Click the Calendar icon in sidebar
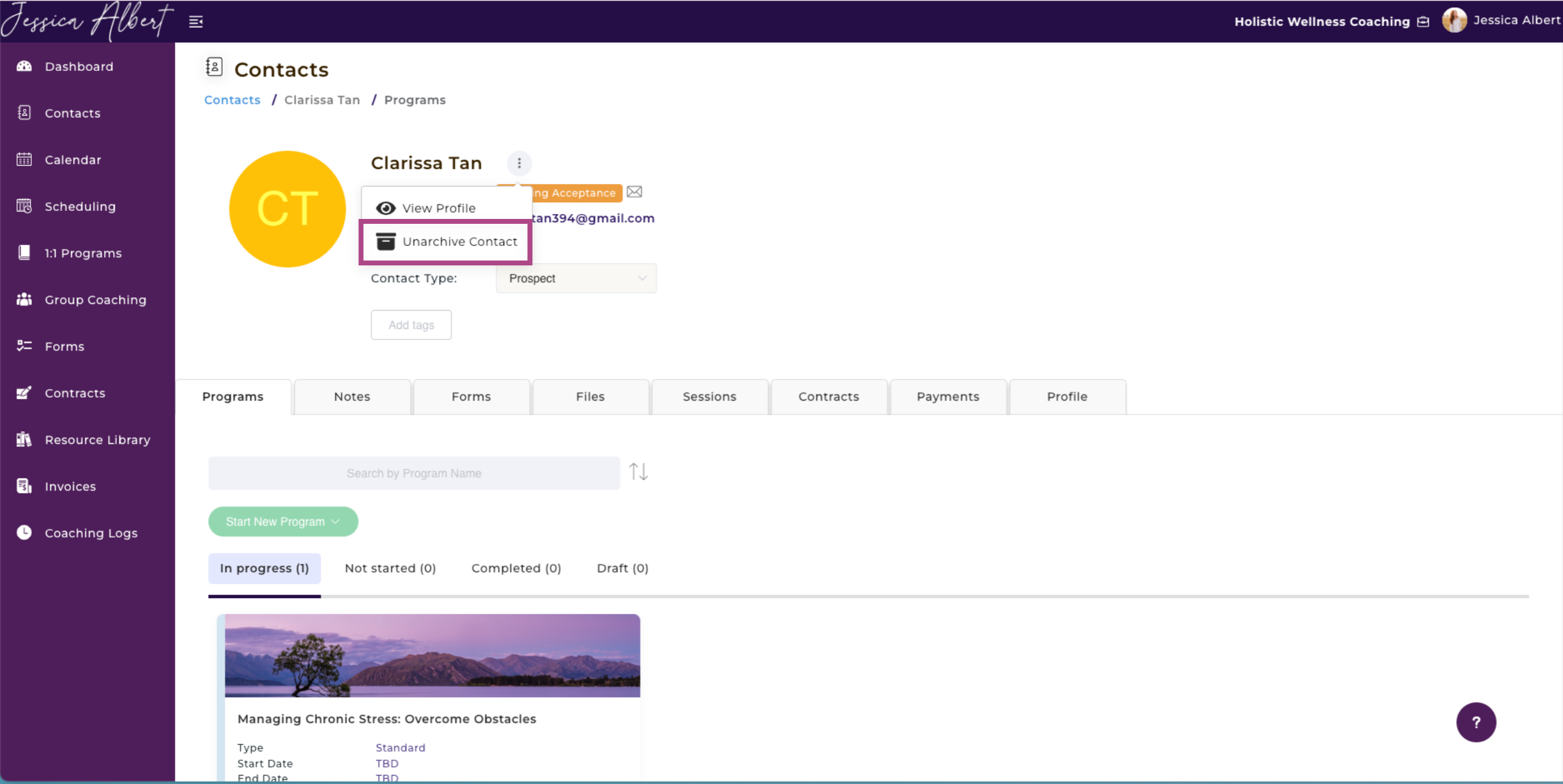The height and width of the screenshot is (784, 1563). 24,160
